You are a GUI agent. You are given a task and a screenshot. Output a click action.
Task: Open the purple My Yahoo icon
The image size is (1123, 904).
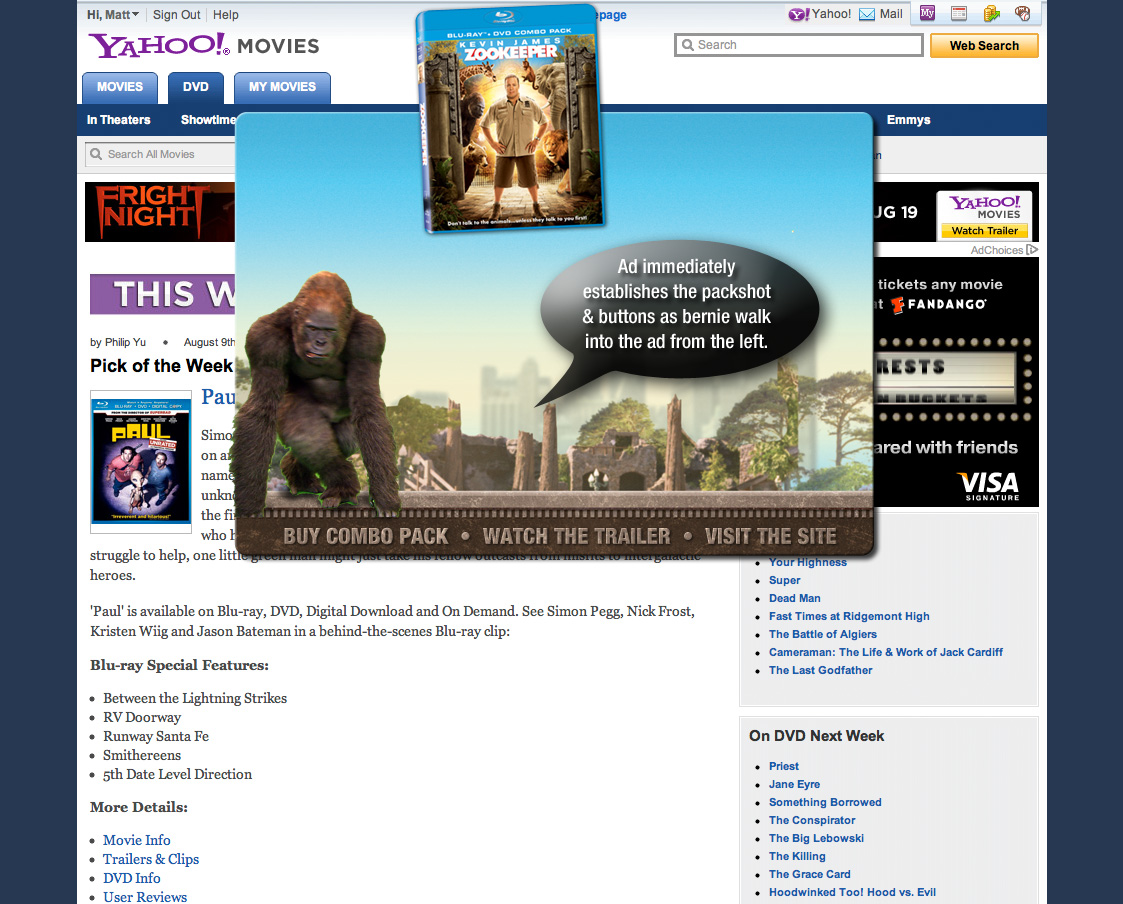(927, 13)
